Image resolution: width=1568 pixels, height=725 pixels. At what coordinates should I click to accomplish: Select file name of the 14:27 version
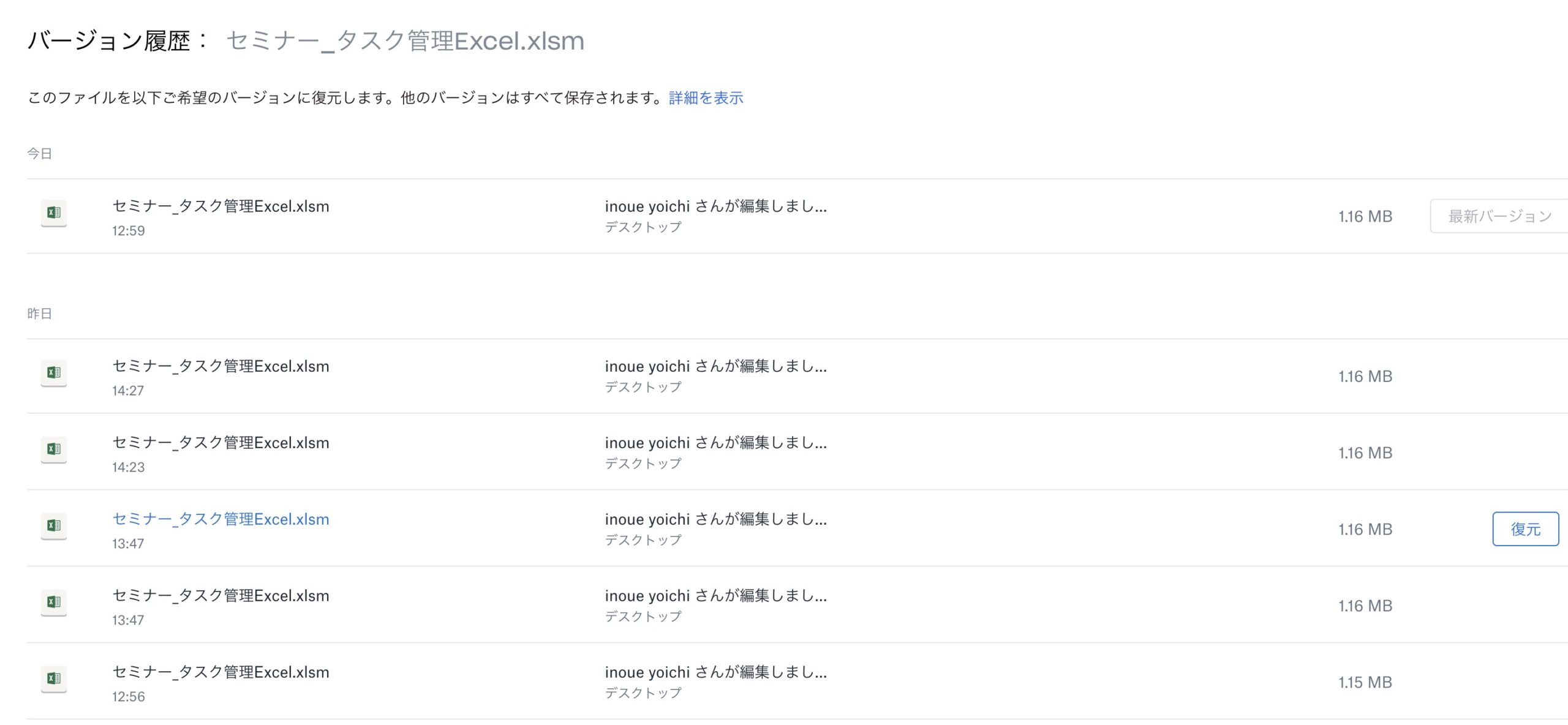coord(221,366)
